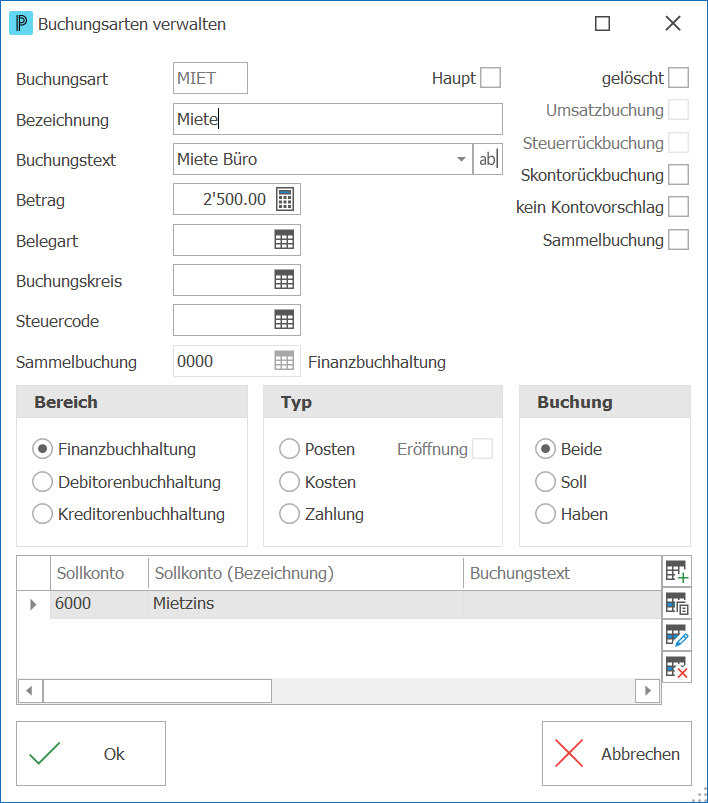708x803 pixels.
Task: Click the Buchungstext combo box text Miete Büro
Action: pos(217,159)
